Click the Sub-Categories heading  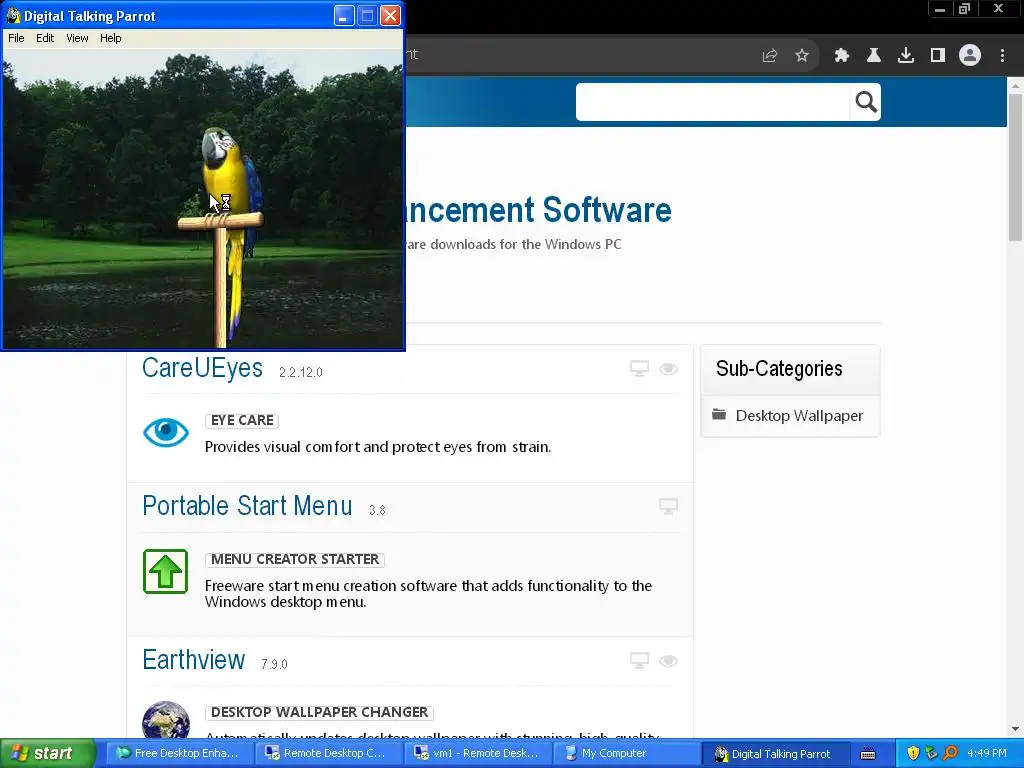(779, 368)
